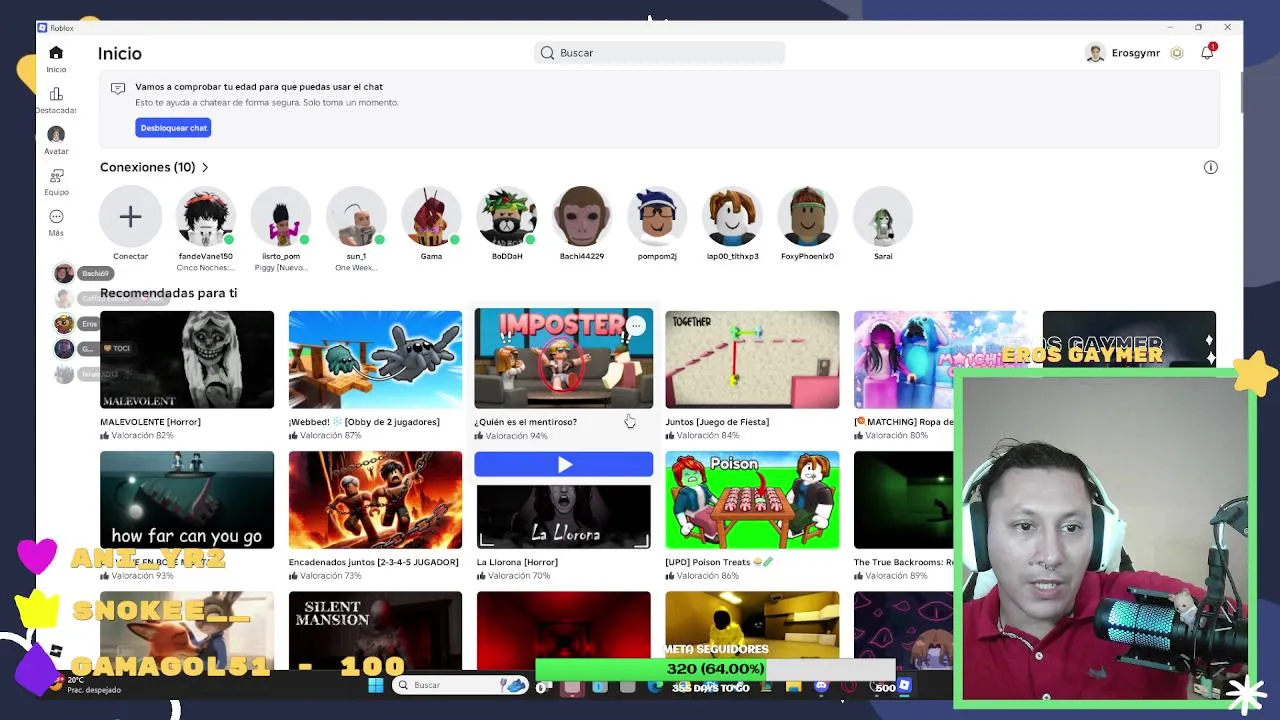Open the La Llorona thumbnail
The image size is (1280, 720).
click(564, 516)
